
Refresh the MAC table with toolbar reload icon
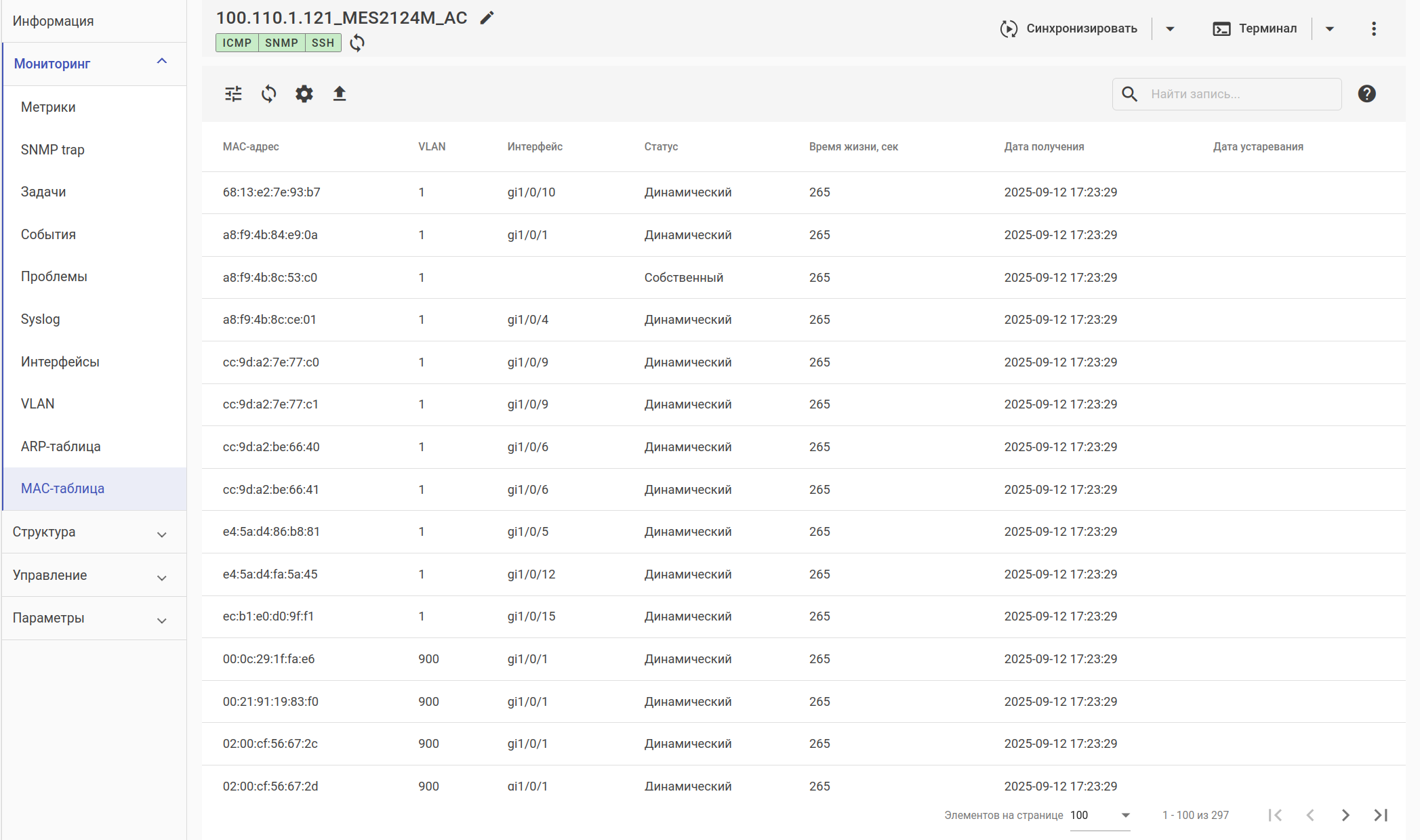(269, 93)
